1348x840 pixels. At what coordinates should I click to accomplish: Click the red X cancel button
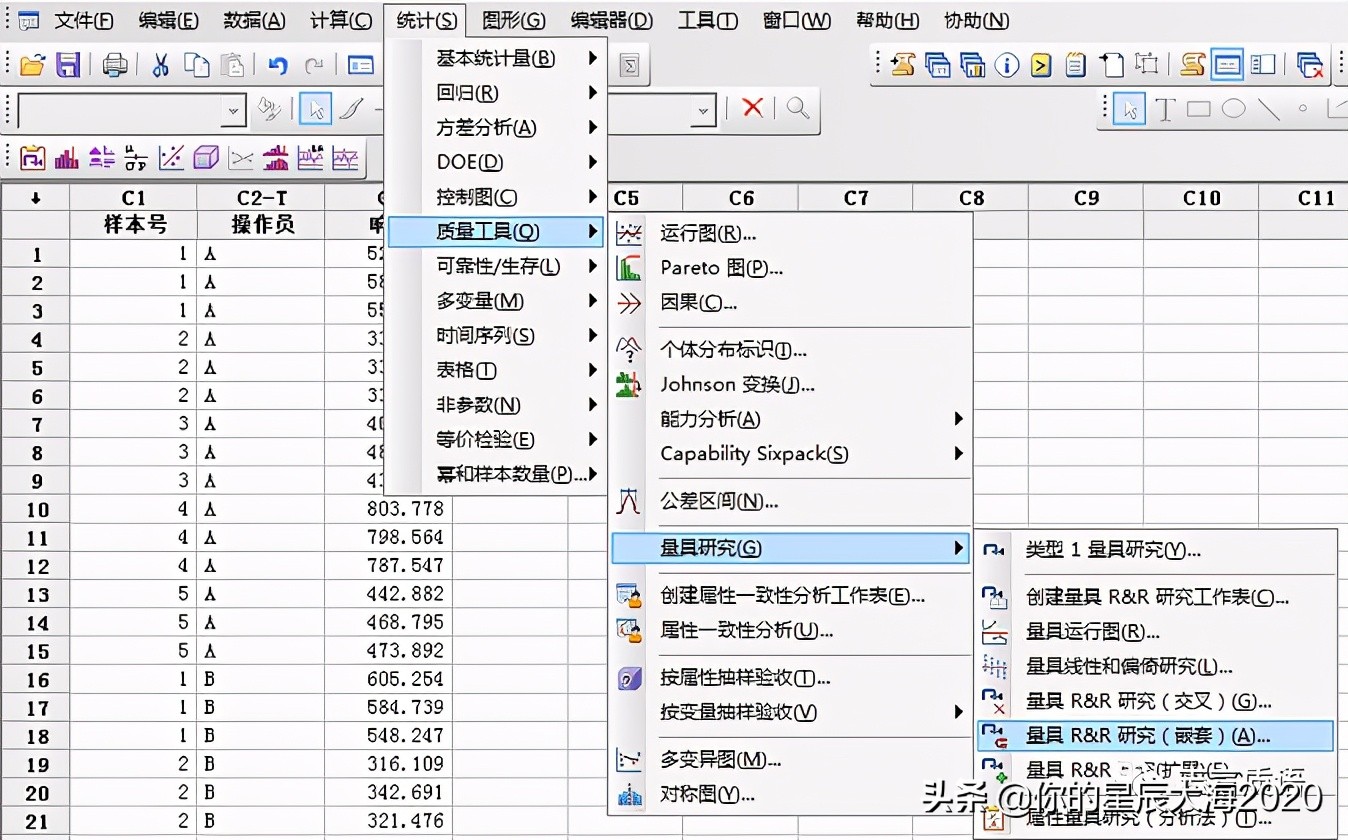coord(752,105)
